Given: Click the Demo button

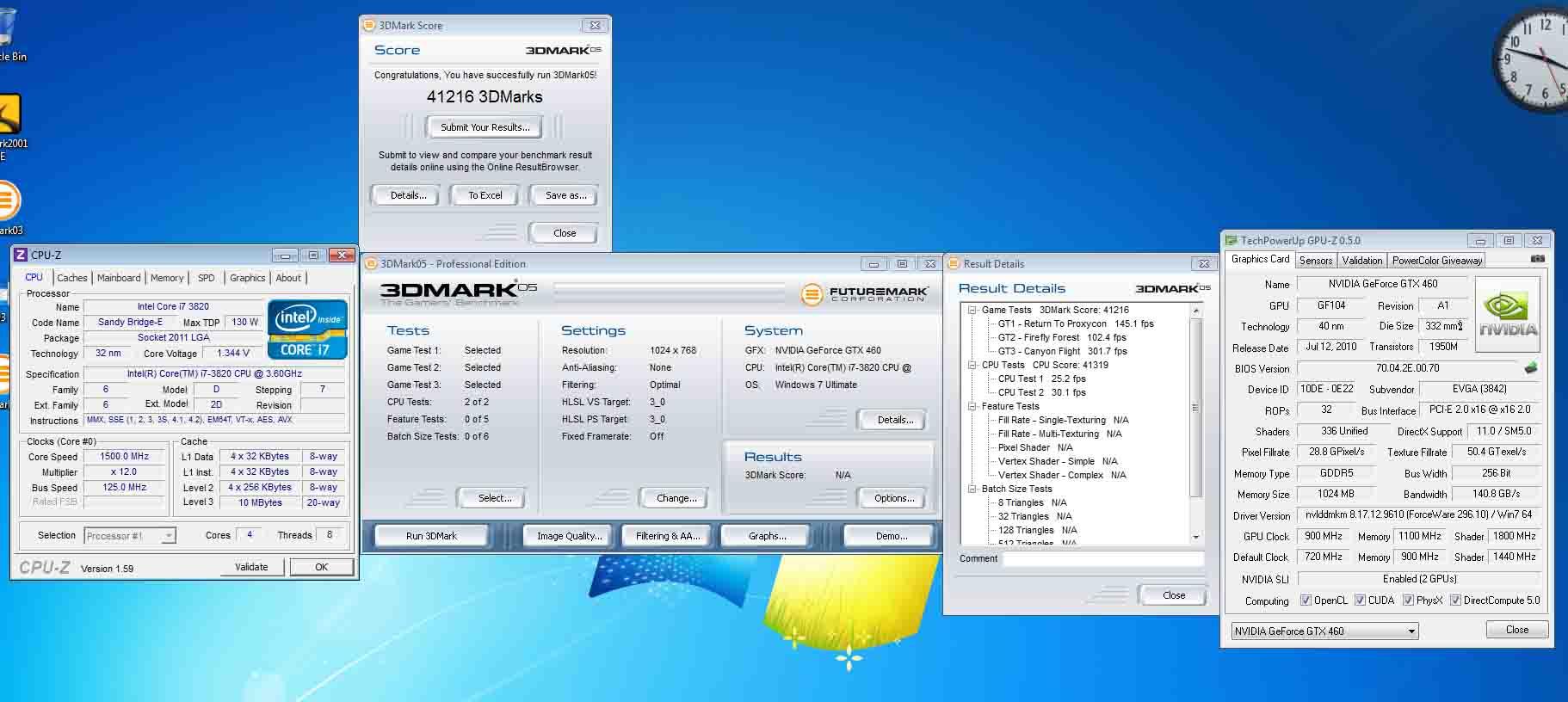Looking at the screenshot, I should [x=891, y=536].
